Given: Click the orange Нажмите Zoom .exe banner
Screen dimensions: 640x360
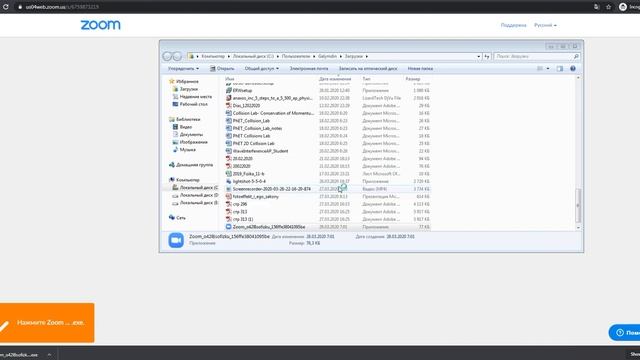Looking at the screenshot, I should click(47, 322).
